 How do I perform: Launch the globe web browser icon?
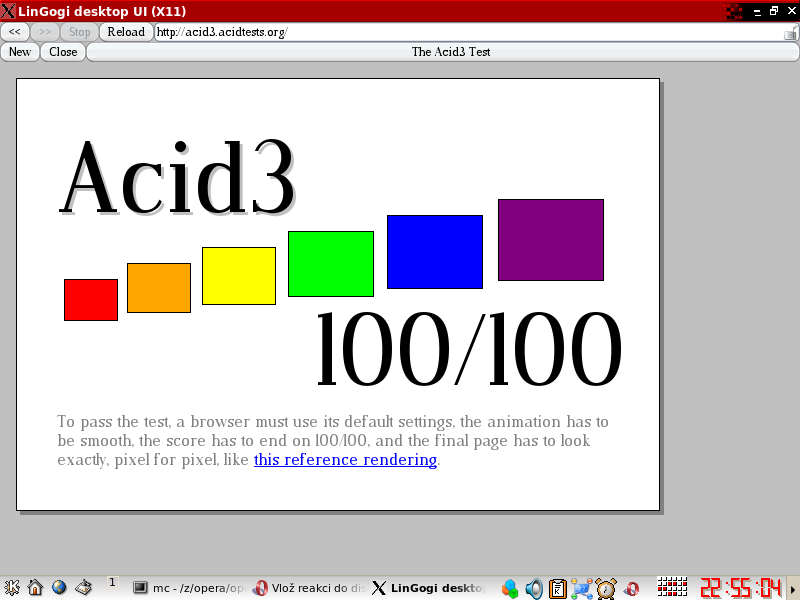pos(59,588)
